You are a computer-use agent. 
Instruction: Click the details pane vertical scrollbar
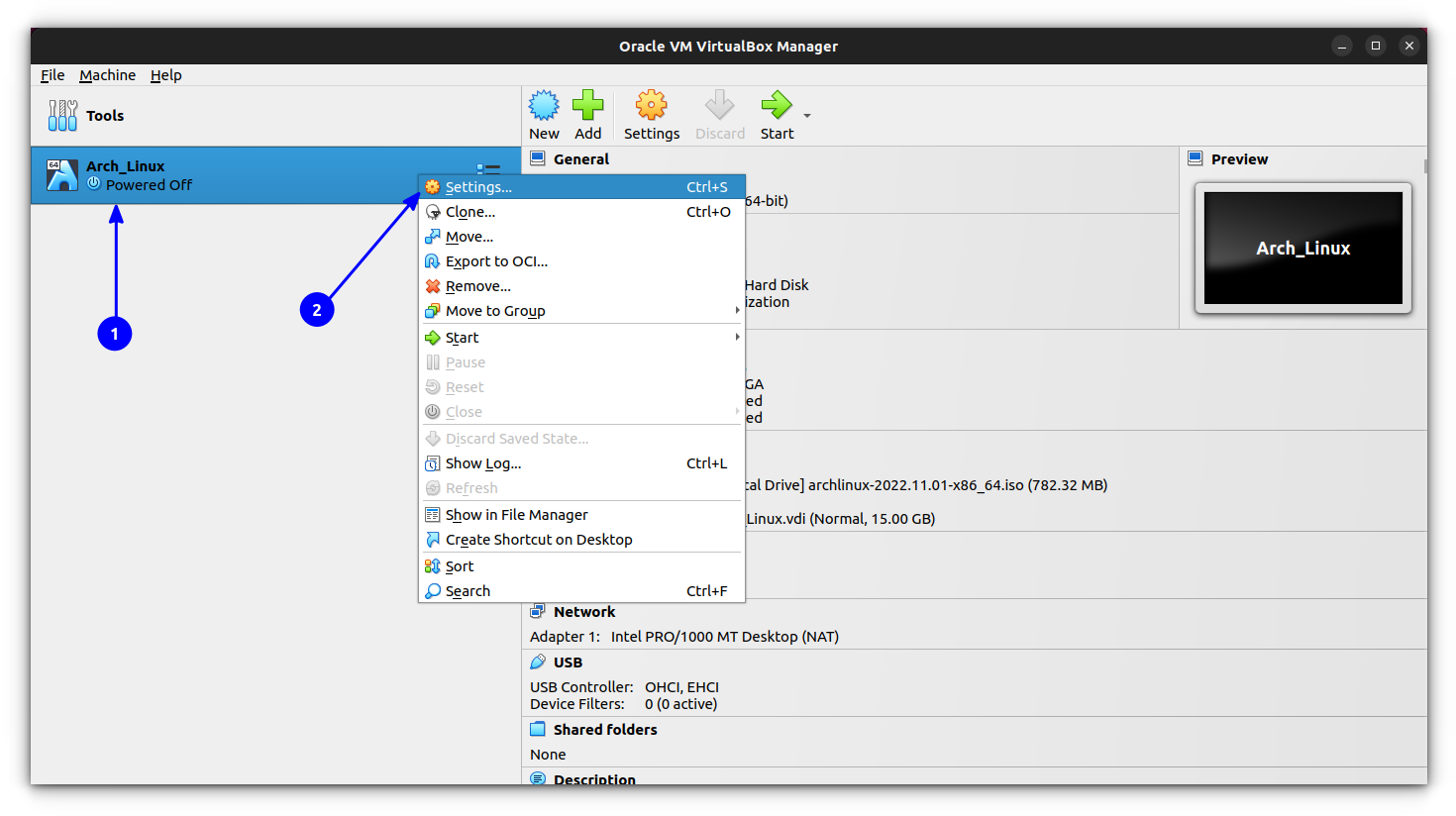[1425, 166]
